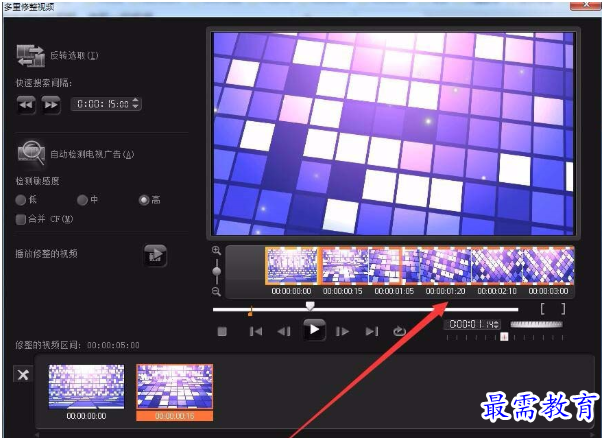Click the auto-detect TV ads magnifier icon

point(31,153)
